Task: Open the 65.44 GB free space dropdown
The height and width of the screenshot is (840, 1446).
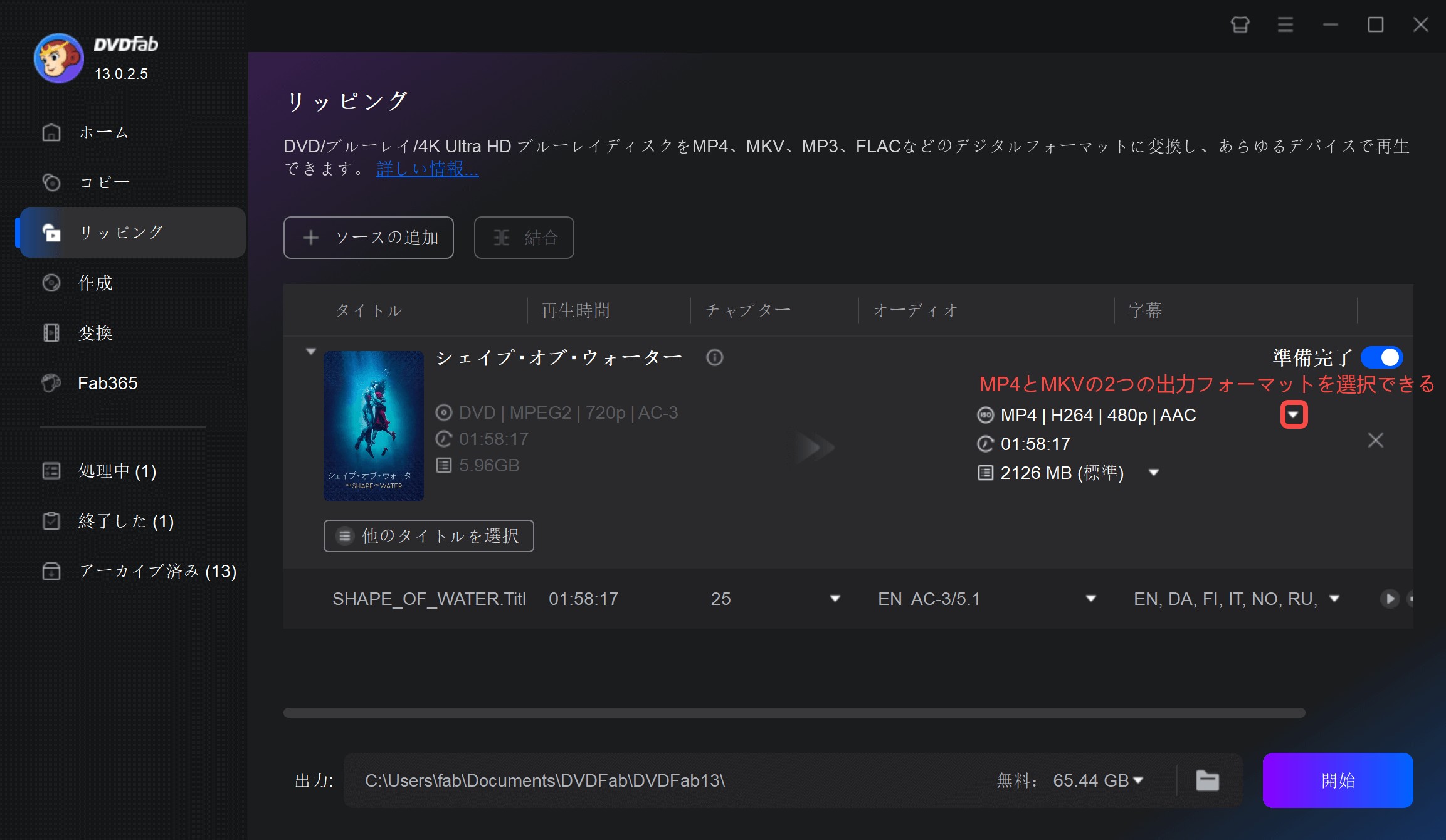Action: (x=1139, y=780)
